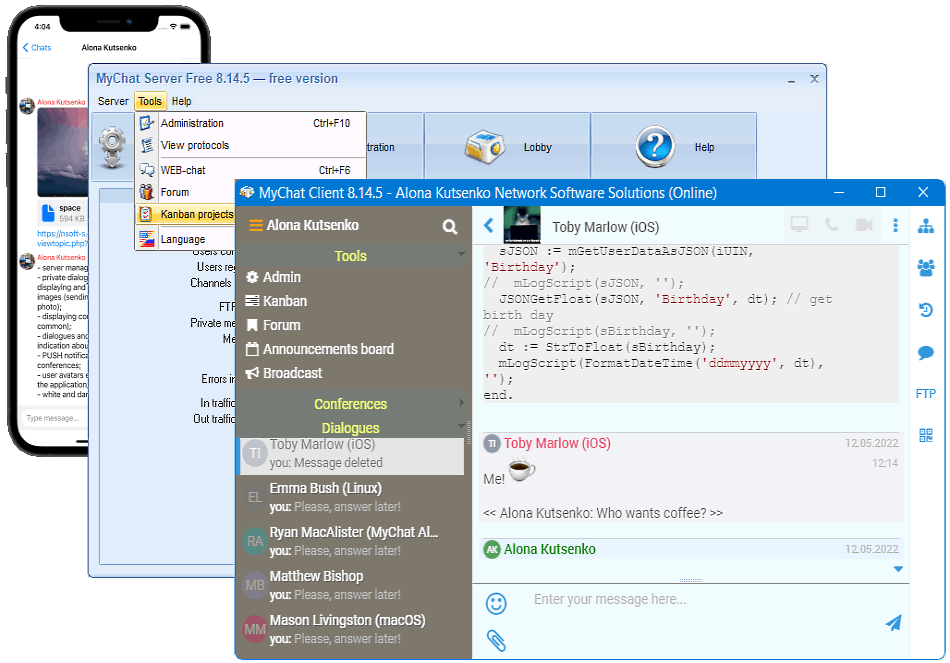Click the gear icon in server toolbar

[x=113, y=146]
